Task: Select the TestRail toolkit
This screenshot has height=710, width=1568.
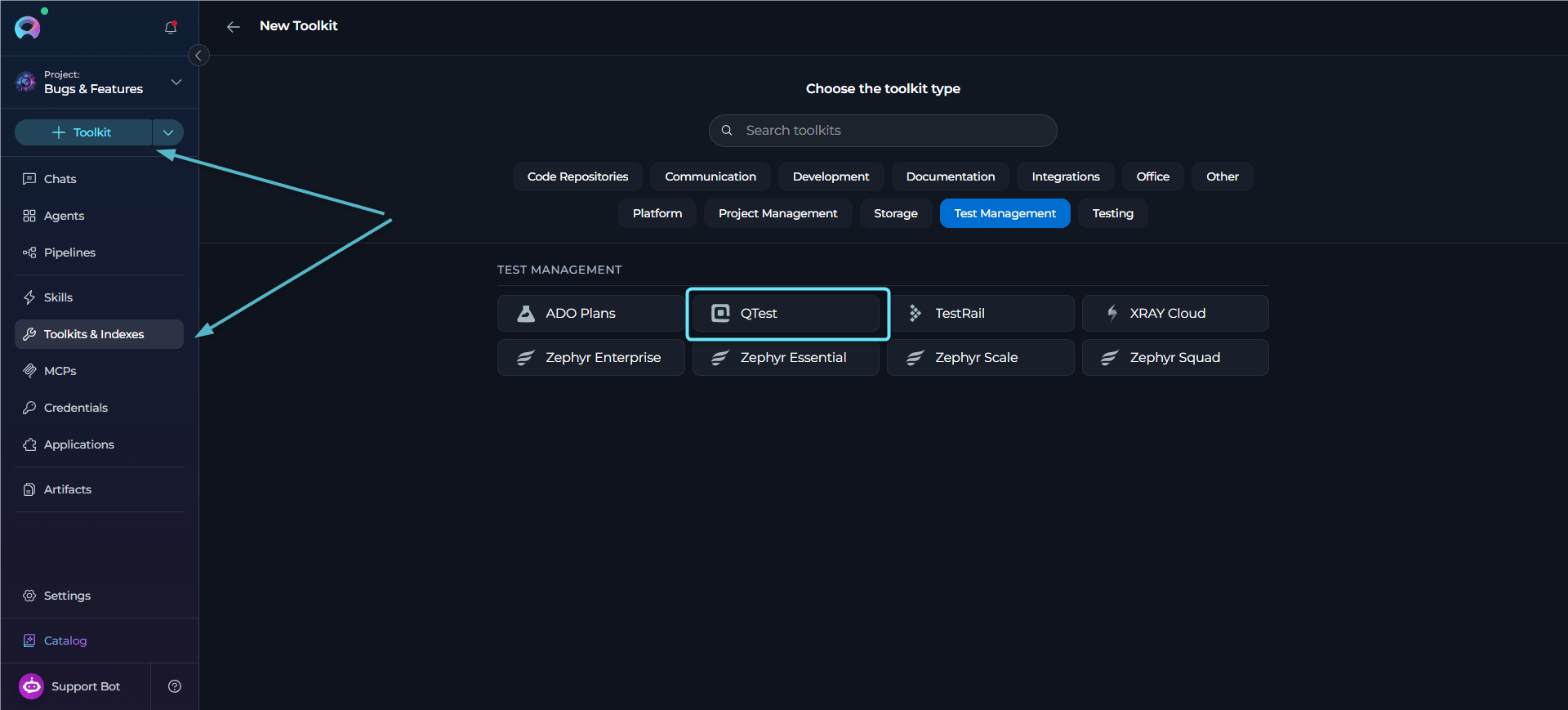Action: click(981, 314)
